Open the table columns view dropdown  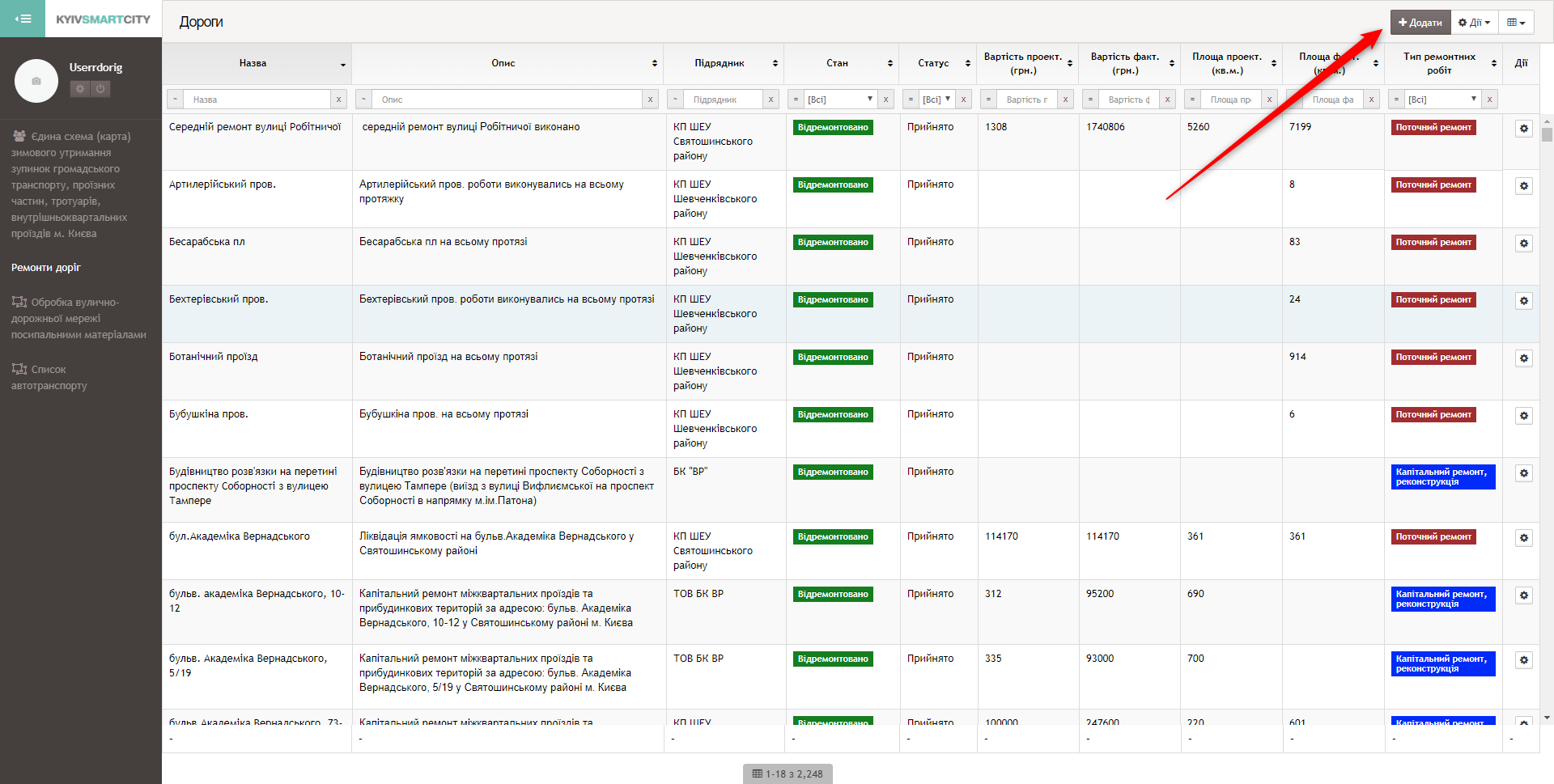(x=1517, y=22)
